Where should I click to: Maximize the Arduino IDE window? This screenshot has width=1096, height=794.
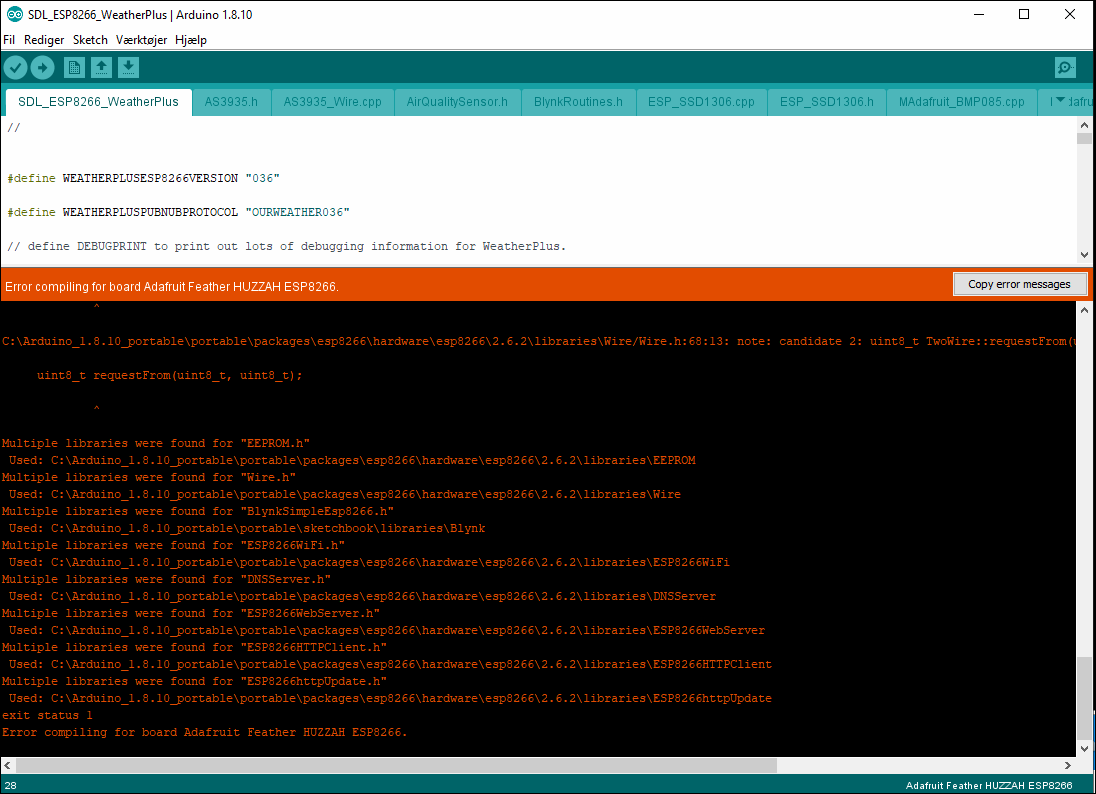click(x=1024, y=14)
